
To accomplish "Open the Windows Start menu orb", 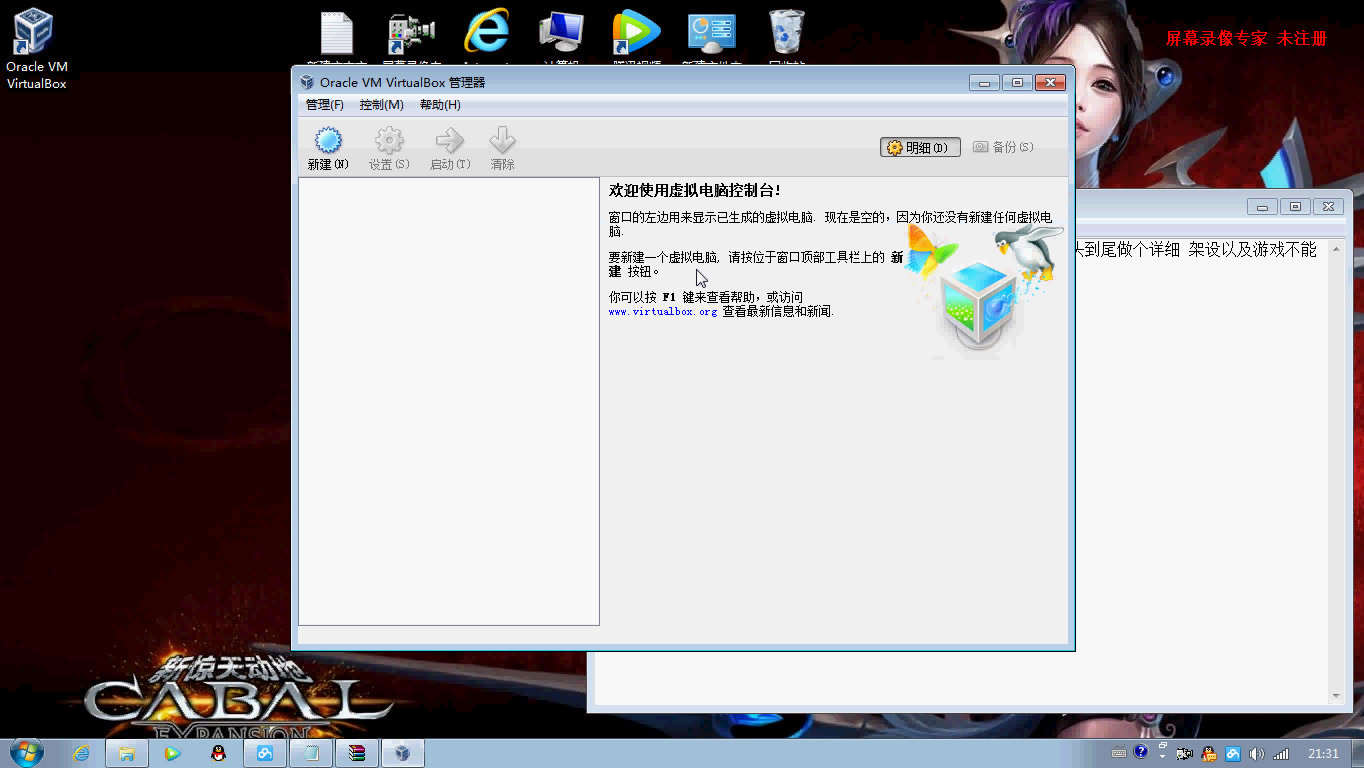I will (26, 752).
